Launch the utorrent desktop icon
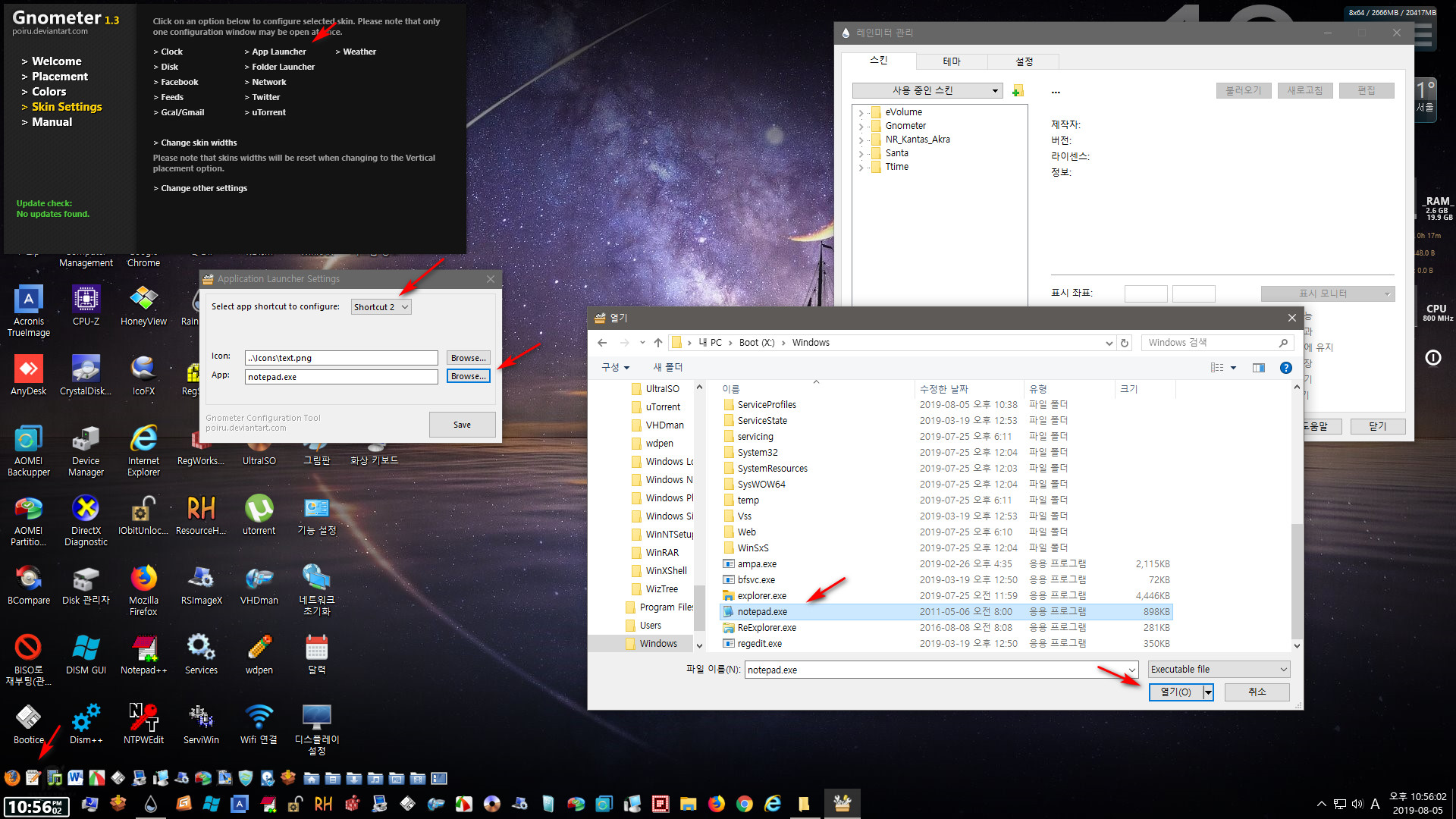This screenshot has width=1456, height=819. pos(259,515)
